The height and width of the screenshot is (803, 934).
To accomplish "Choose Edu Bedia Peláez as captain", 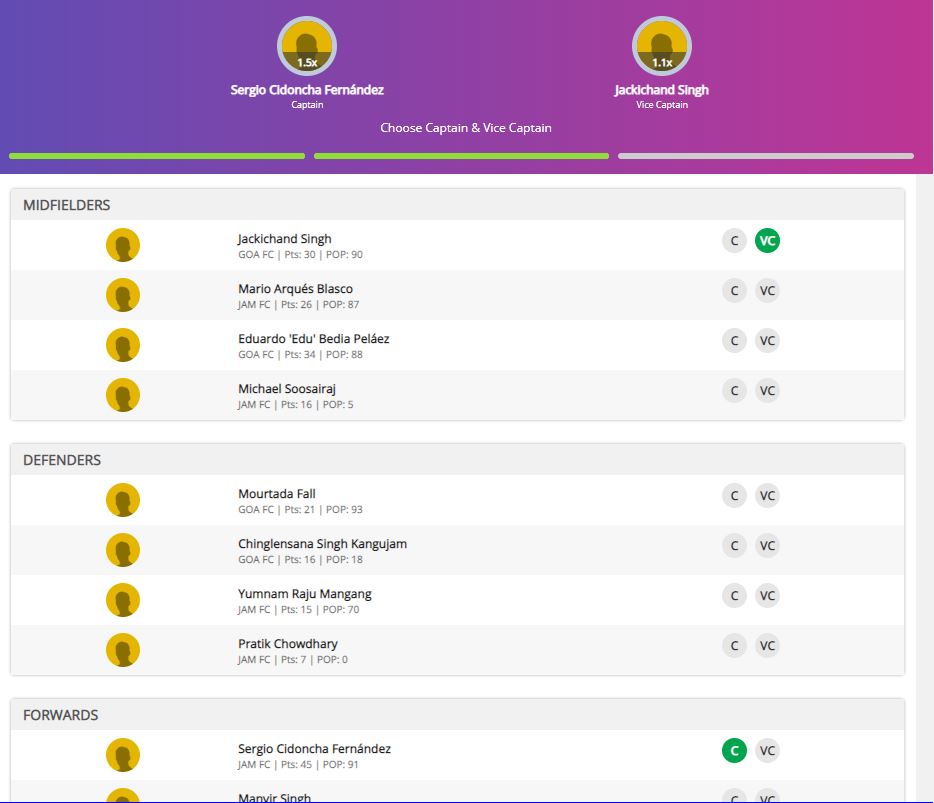I will [734, 341].
